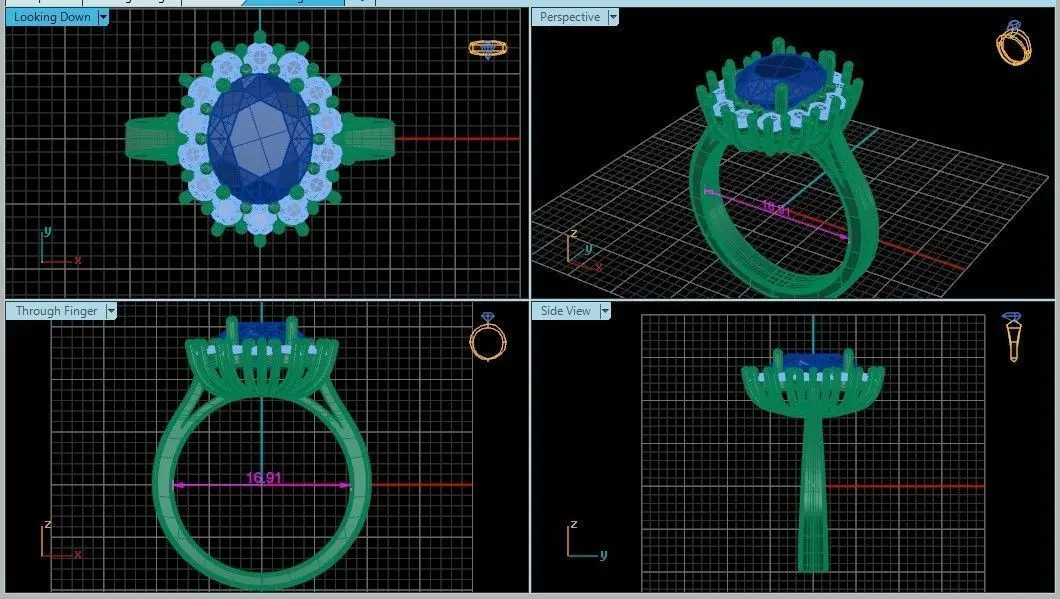The height and width of the screenshot is (599, 1060).
Task: Click the zy axis indicator in Side View
Action: (586, 540)
